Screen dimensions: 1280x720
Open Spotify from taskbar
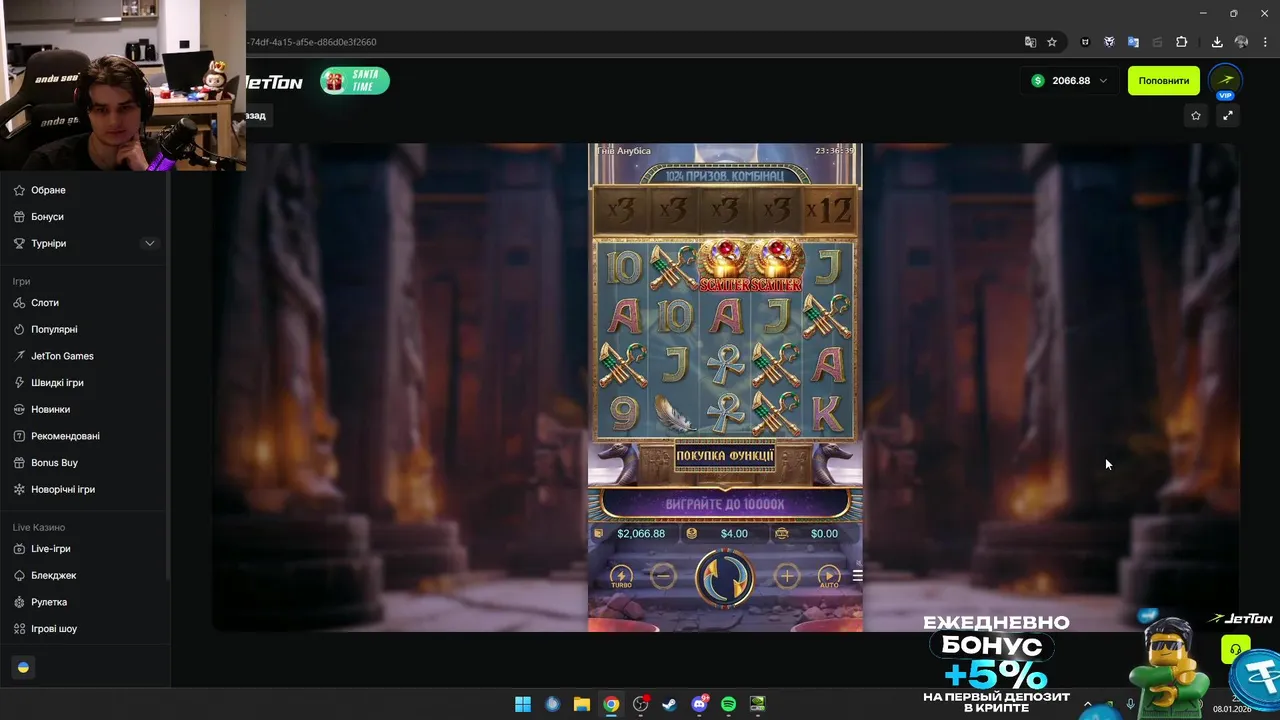[x=729, y=704]
